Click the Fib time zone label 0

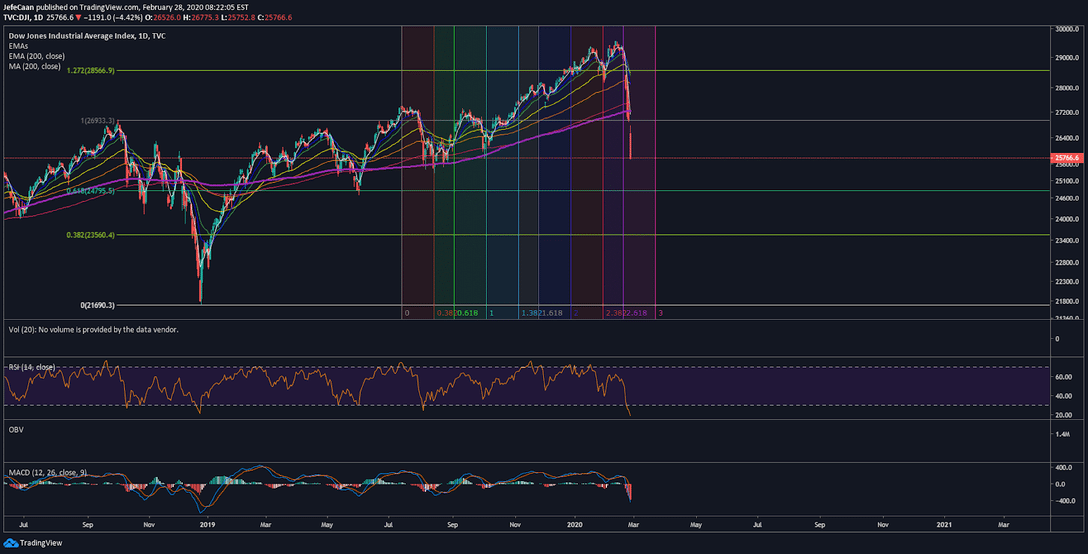407,313
